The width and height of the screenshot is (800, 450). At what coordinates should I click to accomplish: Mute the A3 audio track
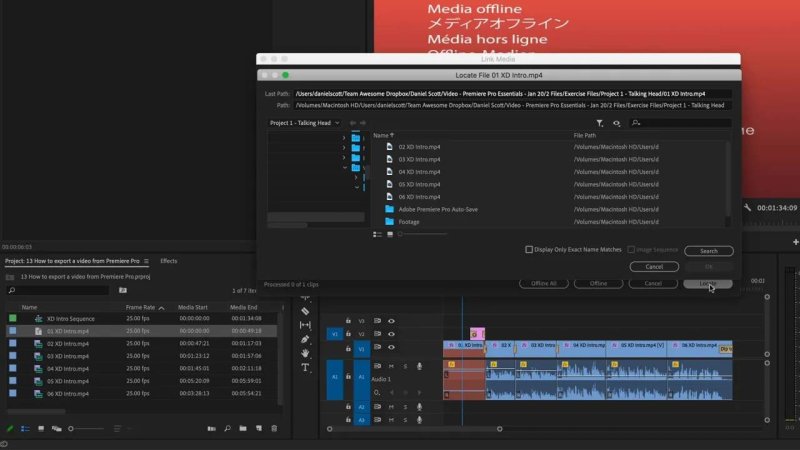point(391,420)
